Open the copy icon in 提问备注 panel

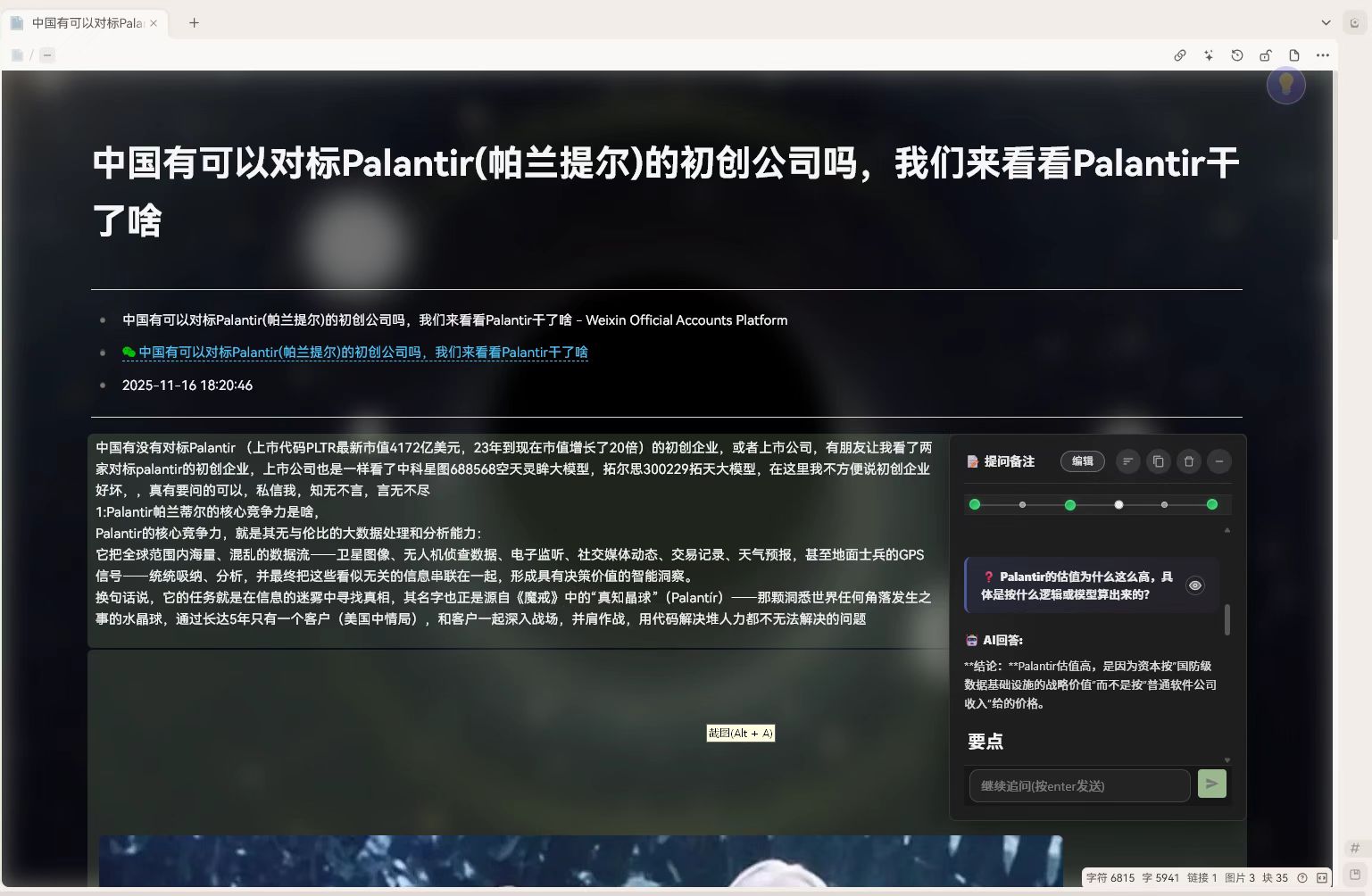(x=1158, y=461)
